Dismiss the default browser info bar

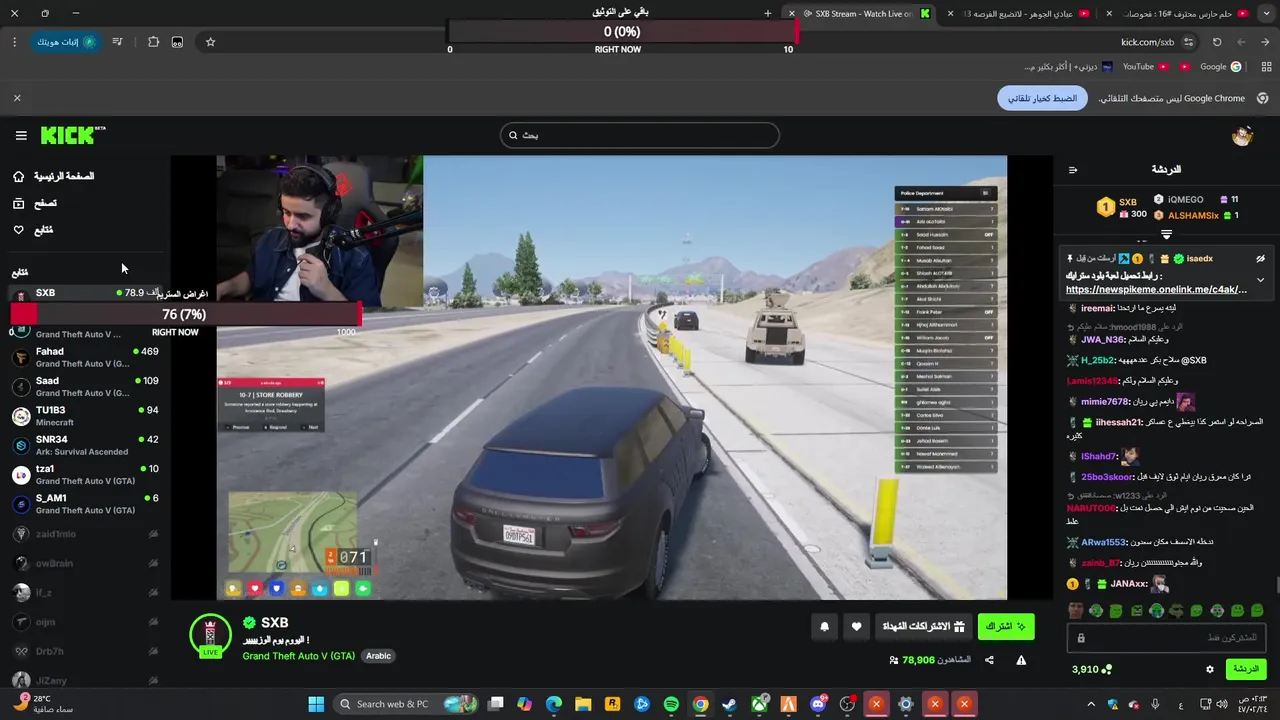pyautogui.click(x=17, y=98)
